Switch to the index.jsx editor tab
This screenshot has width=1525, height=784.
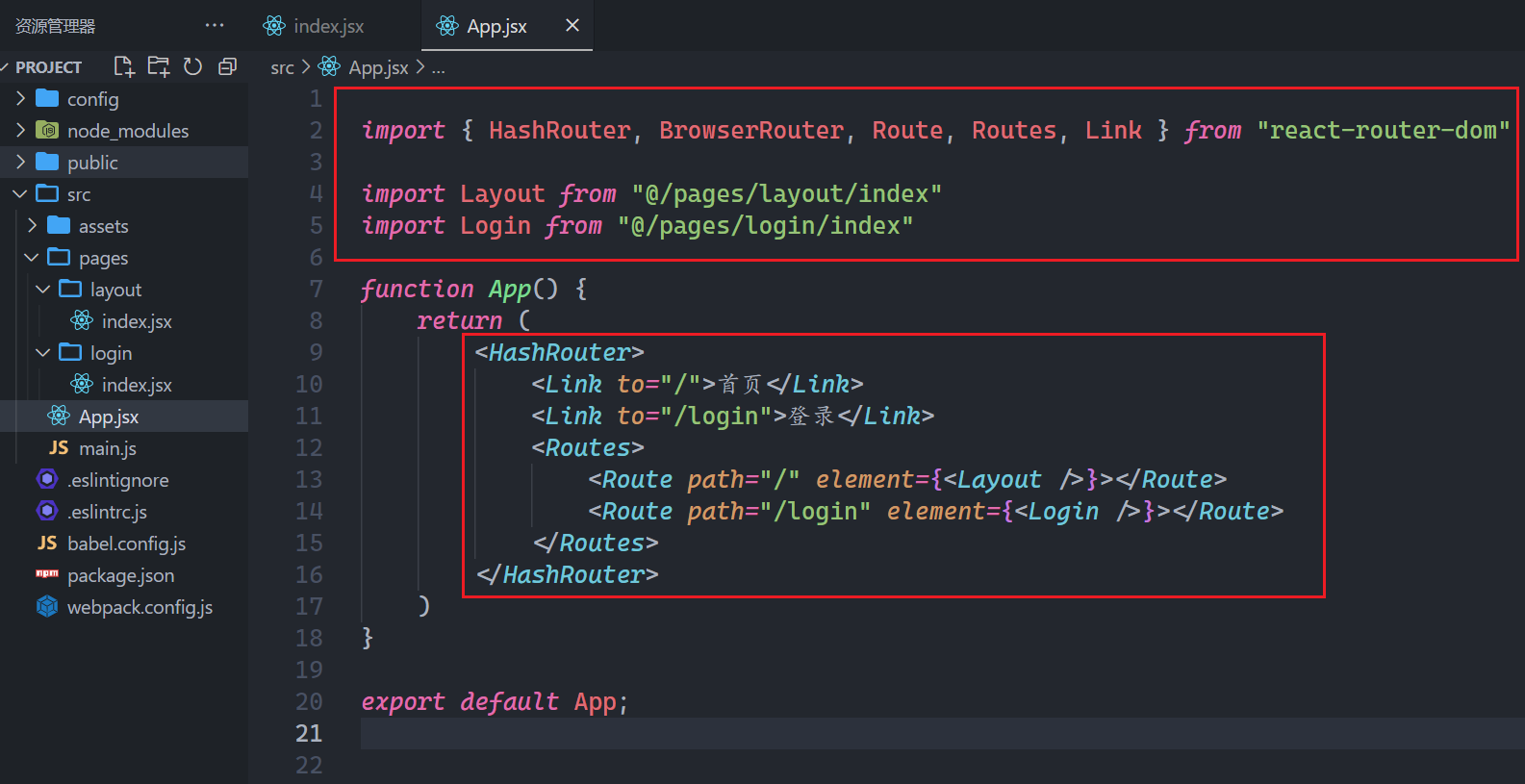coord(330,26)
